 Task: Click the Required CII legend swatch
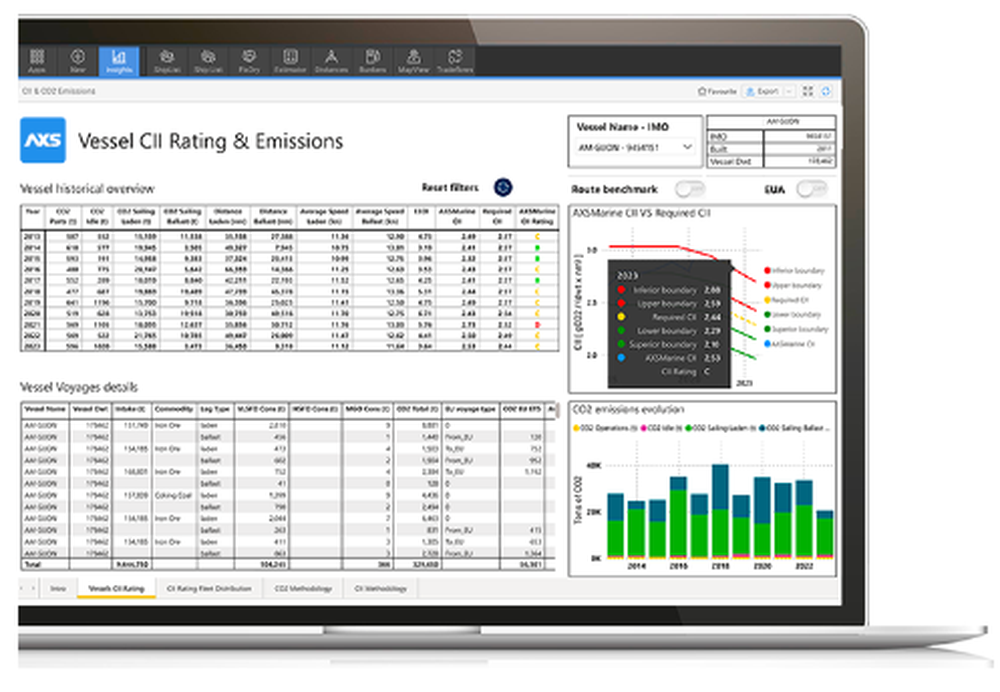point(767,300)
